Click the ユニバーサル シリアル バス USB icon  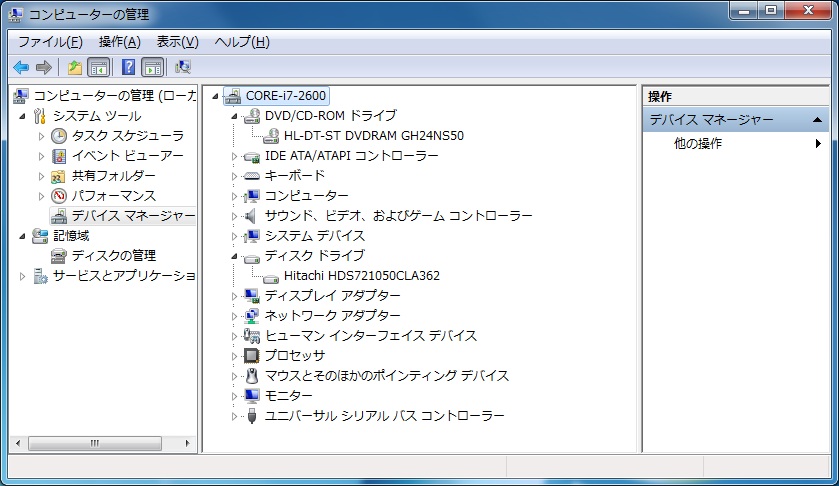pos(251,416)
